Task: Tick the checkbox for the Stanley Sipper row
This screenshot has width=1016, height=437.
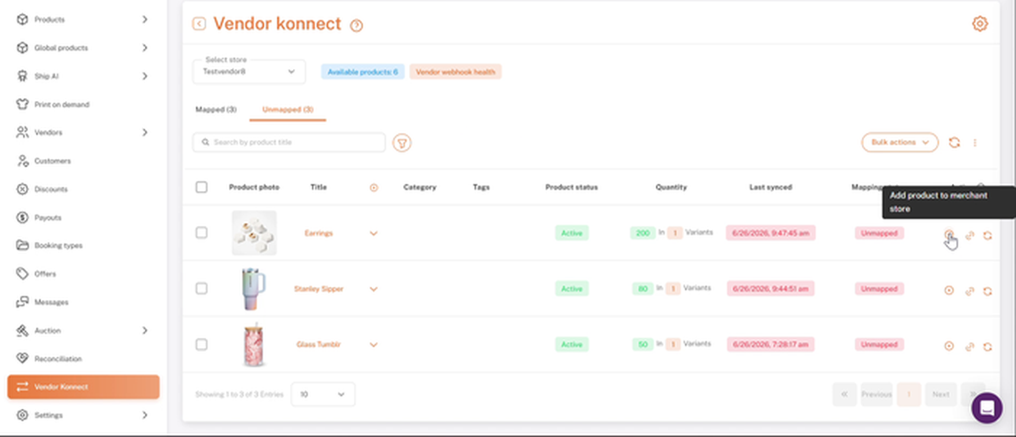Action: 202,289
